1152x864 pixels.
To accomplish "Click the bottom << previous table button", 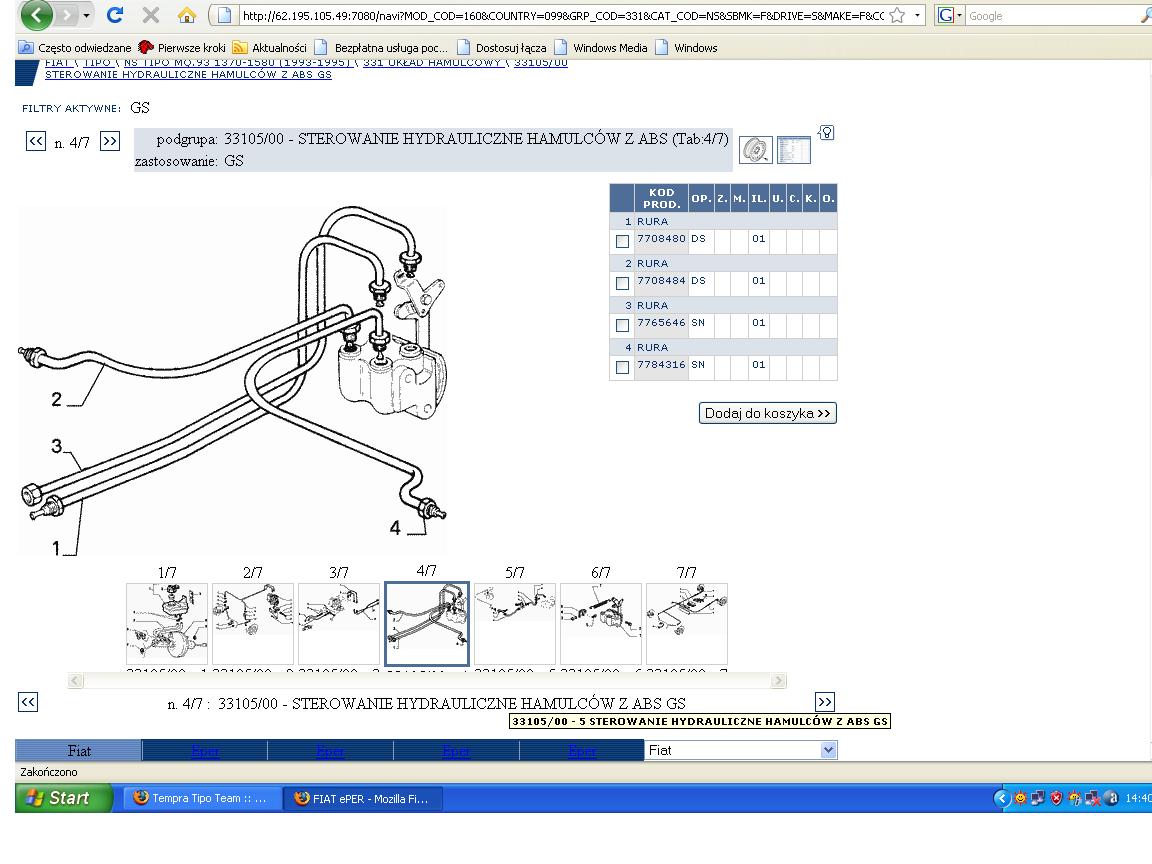I will coord(28,702).
